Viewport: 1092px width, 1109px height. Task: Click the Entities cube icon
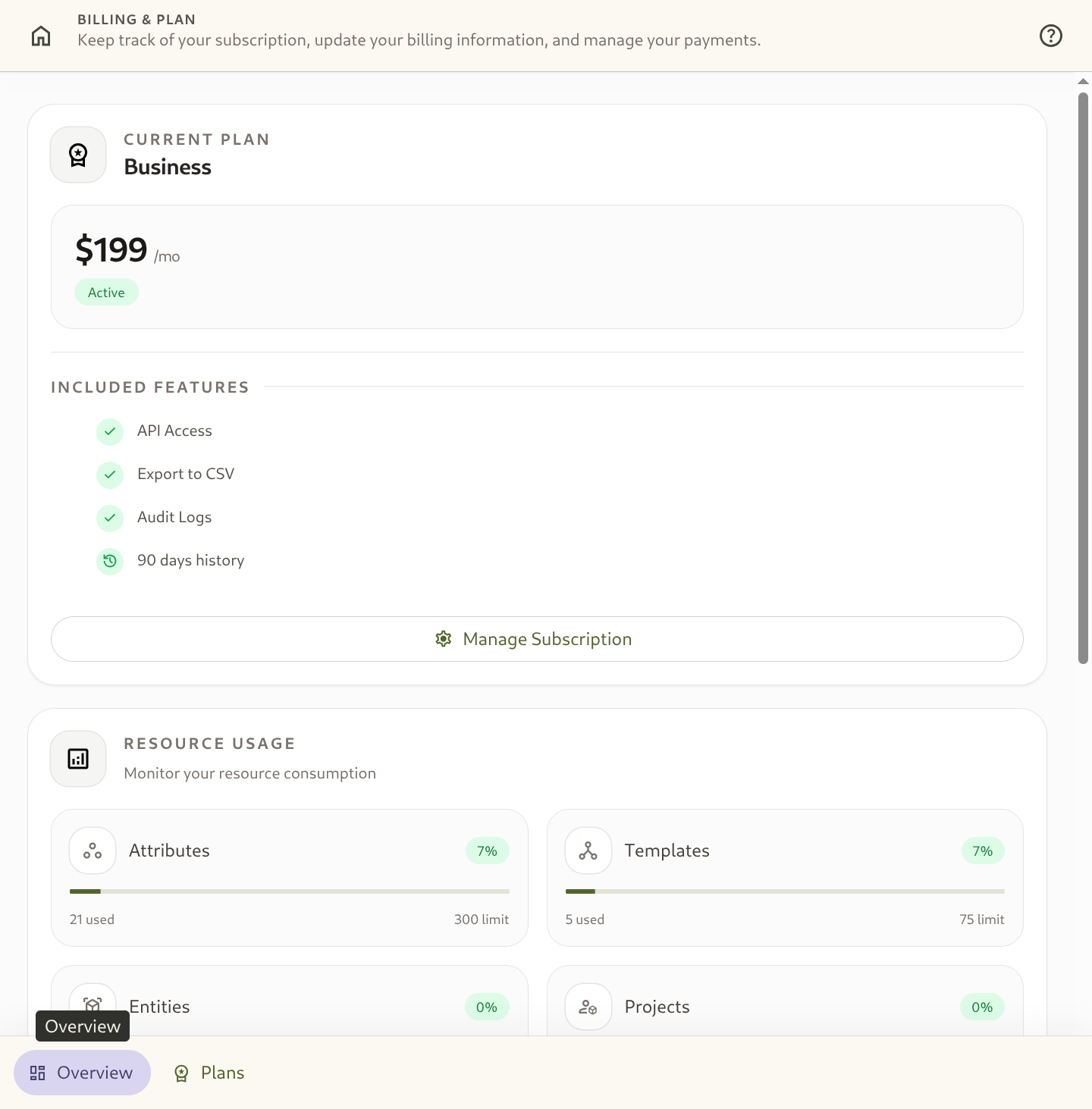93,1005
